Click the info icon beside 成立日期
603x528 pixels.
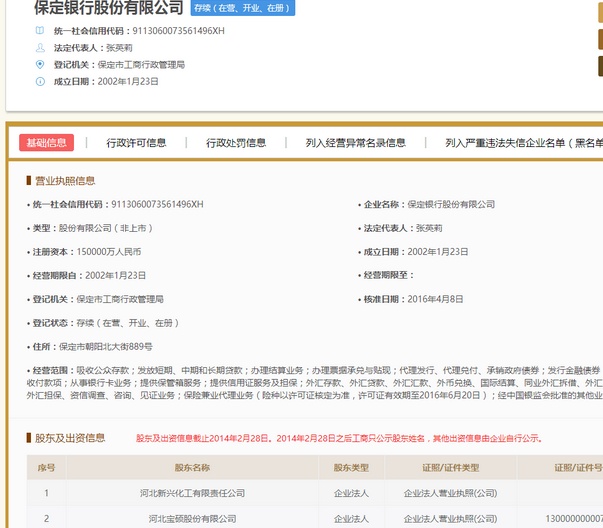pyautogui.click(x=40, y=82)
